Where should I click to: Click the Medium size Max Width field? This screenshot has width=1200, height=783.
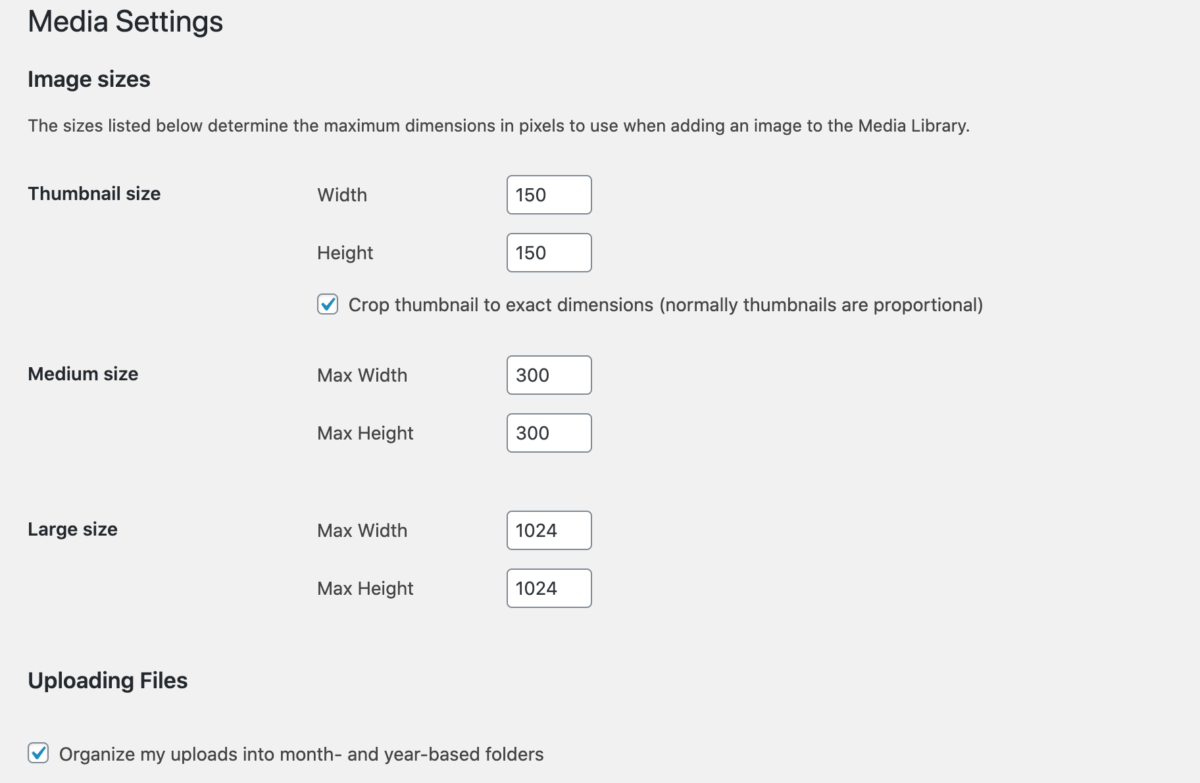[x=548, y=374]
